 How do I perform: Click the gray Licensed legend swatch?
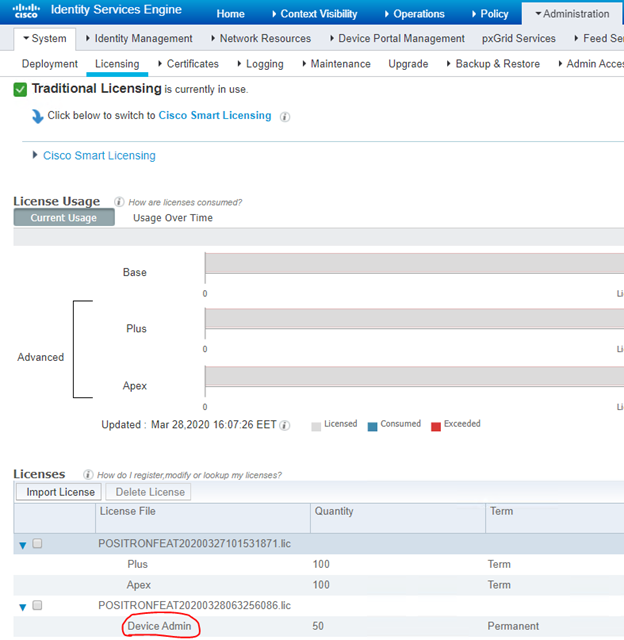pos(316,427)
